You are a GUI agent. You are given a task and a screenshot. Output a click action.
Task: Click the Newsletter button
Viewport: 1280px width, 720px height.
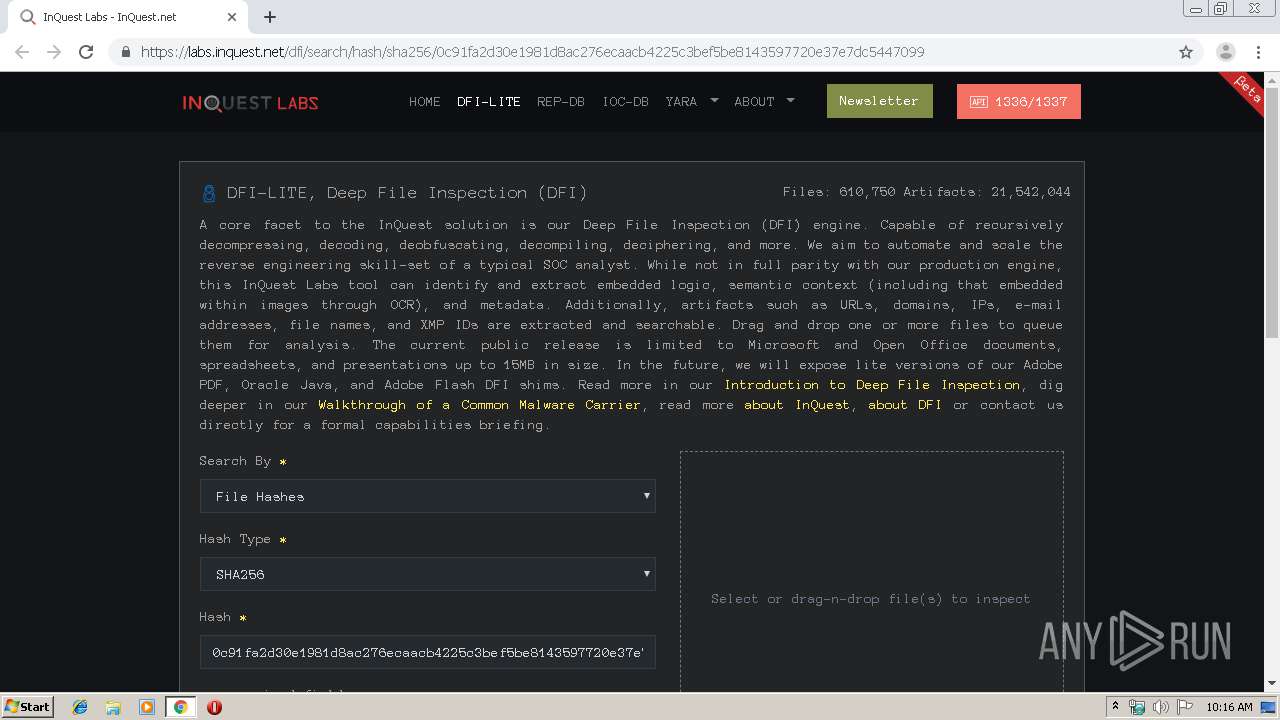pos(879,101)
